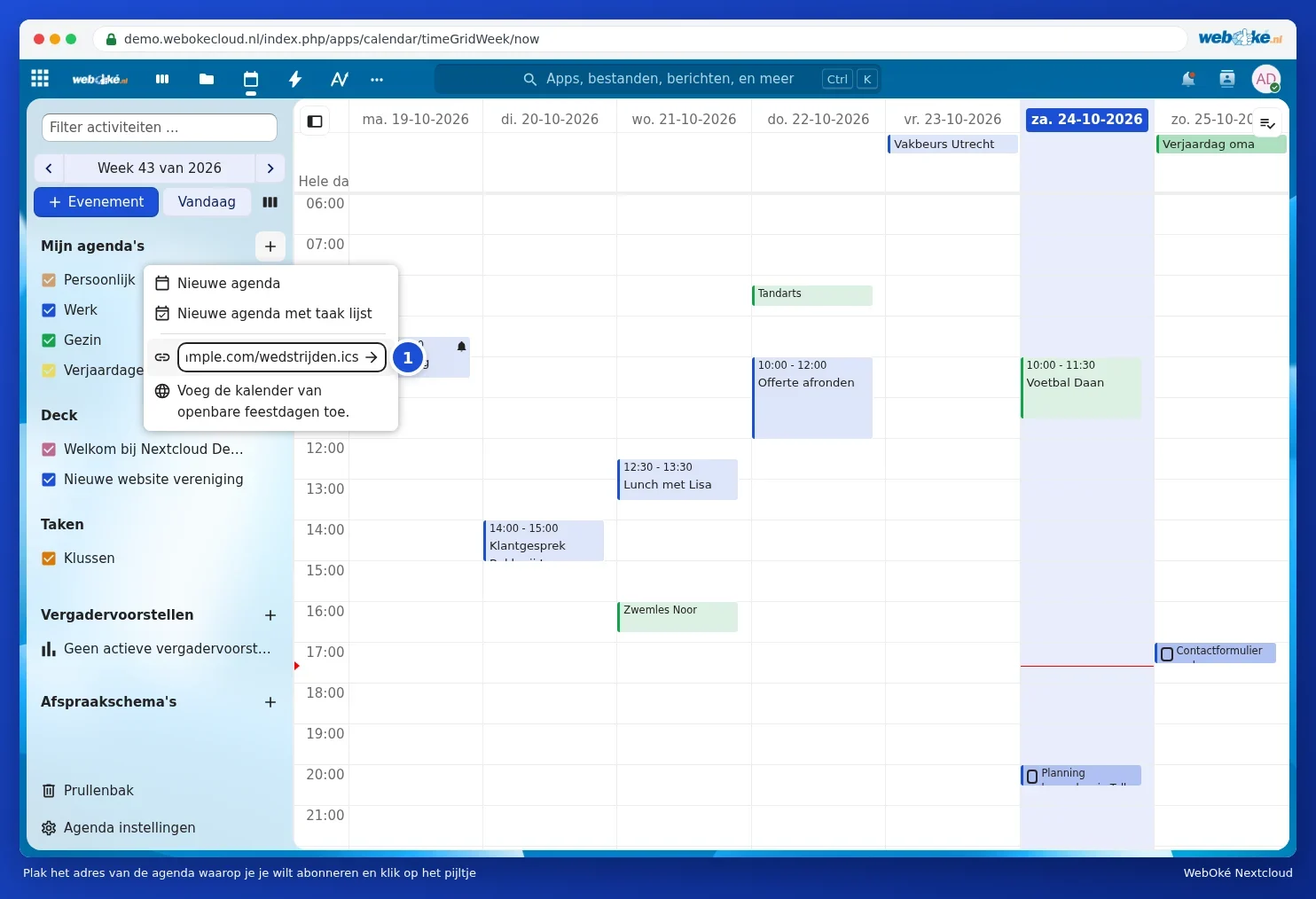Image resolution: width=1316 pixels, height=899 pixels.
Task: Toggle the Werk calendar checkbox
Action: [x=49, y=310]
